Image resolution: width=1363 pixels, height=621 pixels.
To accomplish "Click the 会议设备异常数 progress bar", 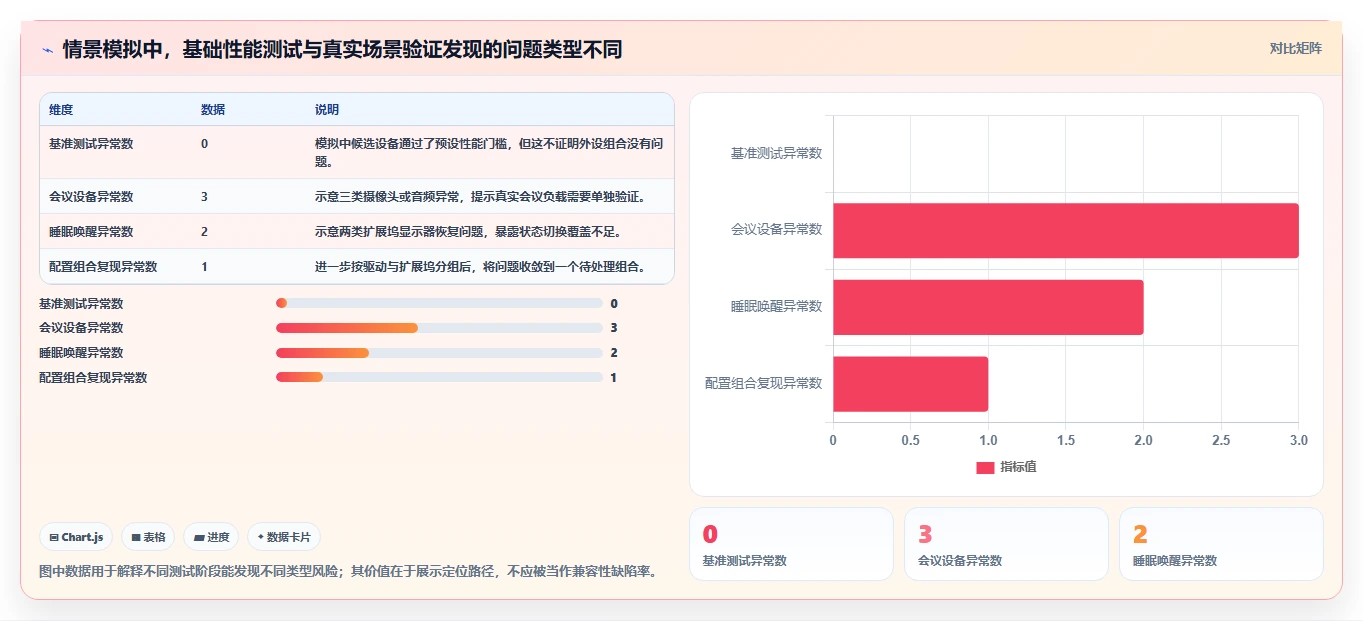I will (439, 328).
